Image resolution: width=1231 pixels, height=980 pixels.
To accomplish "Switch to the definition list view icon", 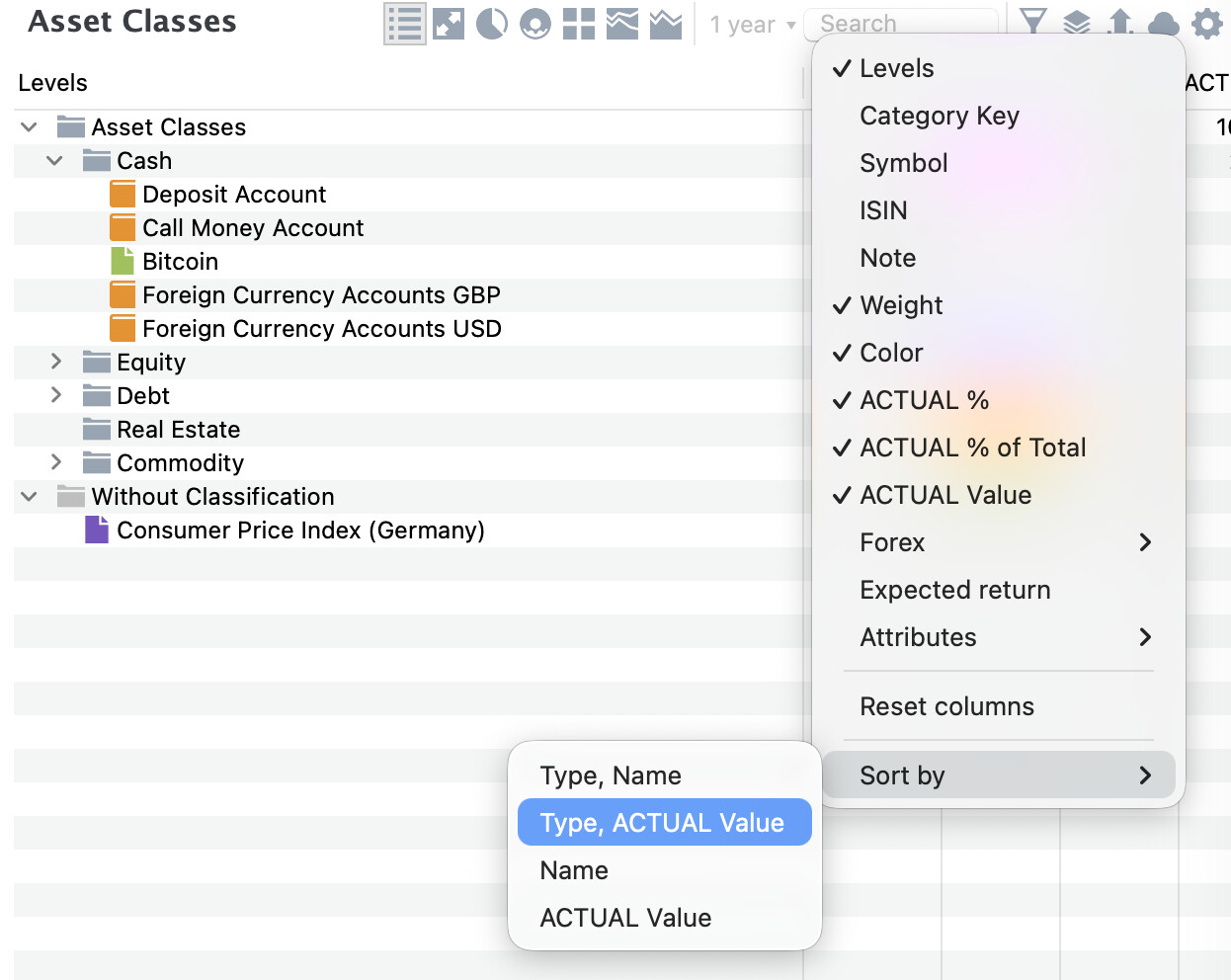I will (404, 24).
